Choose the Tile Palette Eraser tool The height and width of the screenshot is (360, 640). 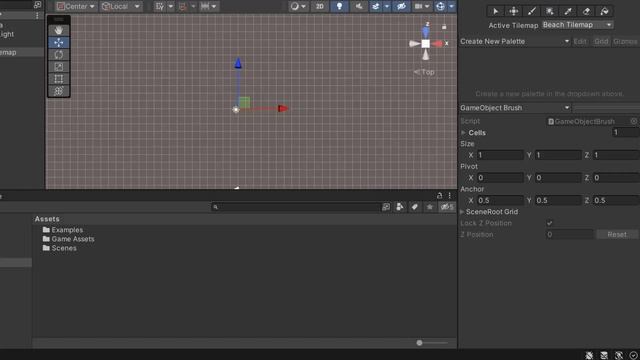click(x=586, y=11)
